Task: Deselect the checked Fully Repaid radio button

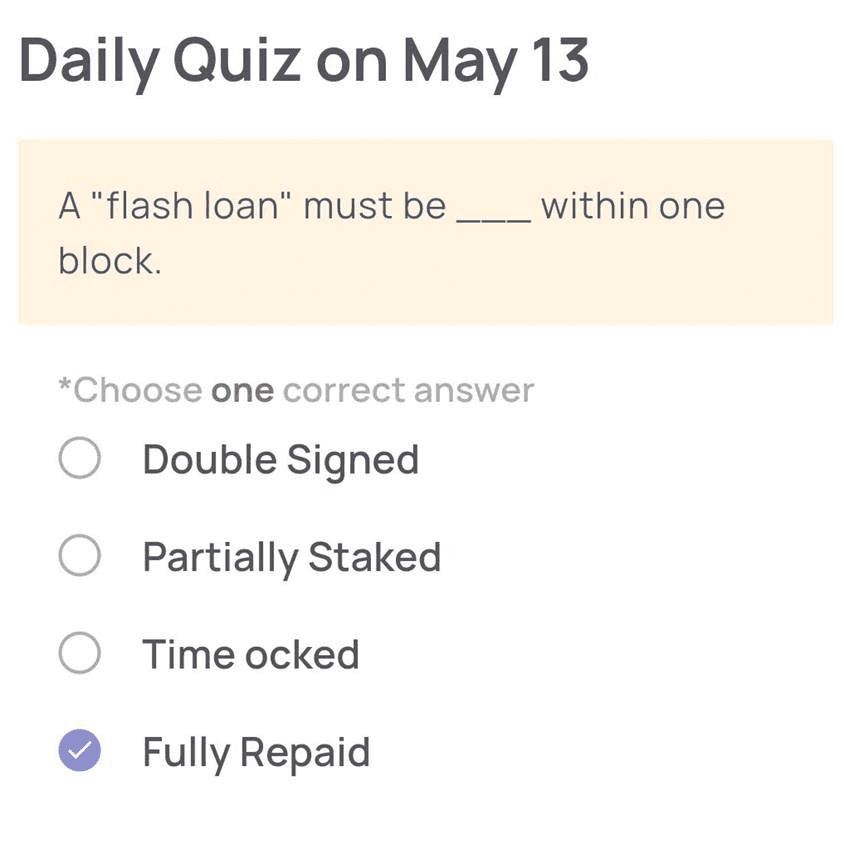Action: [80, 750]
